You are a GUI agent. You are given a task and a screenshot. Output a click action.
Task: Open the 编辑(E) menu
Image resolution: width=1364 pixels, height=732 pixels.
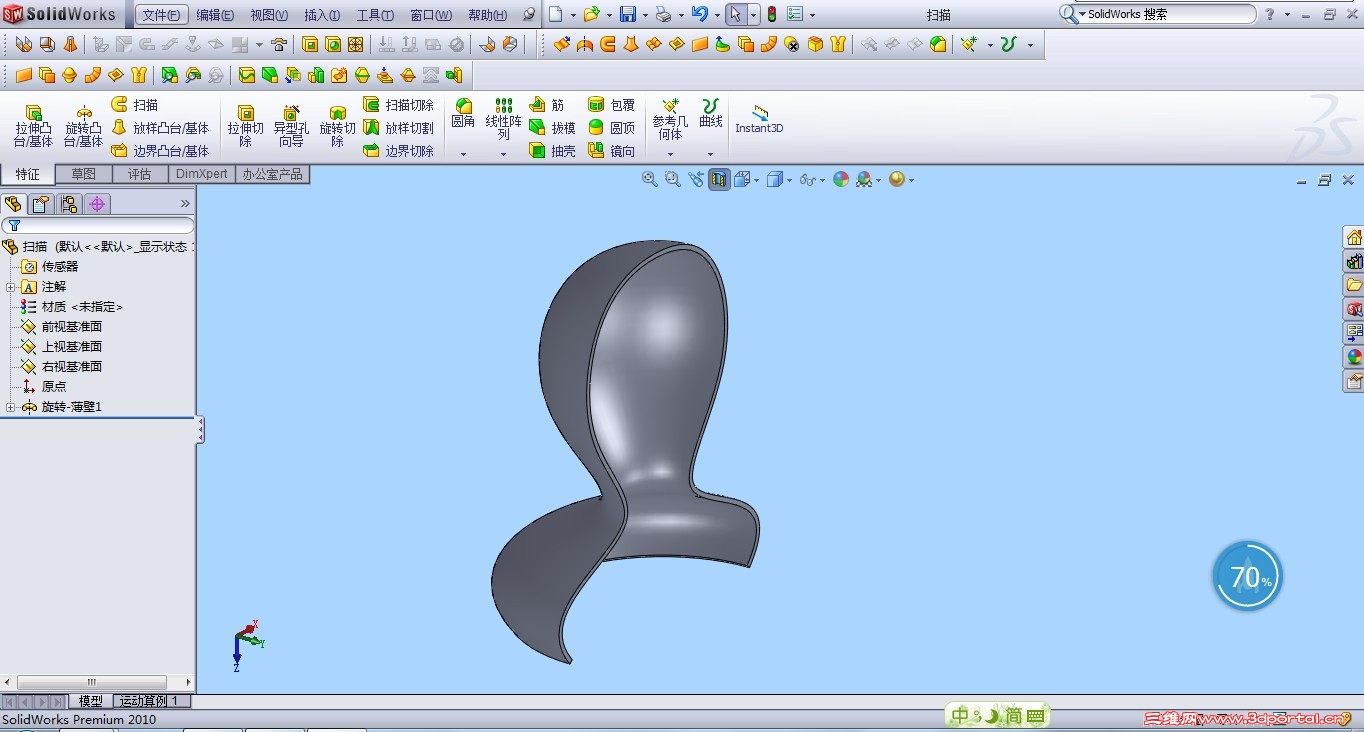point(215,15)
